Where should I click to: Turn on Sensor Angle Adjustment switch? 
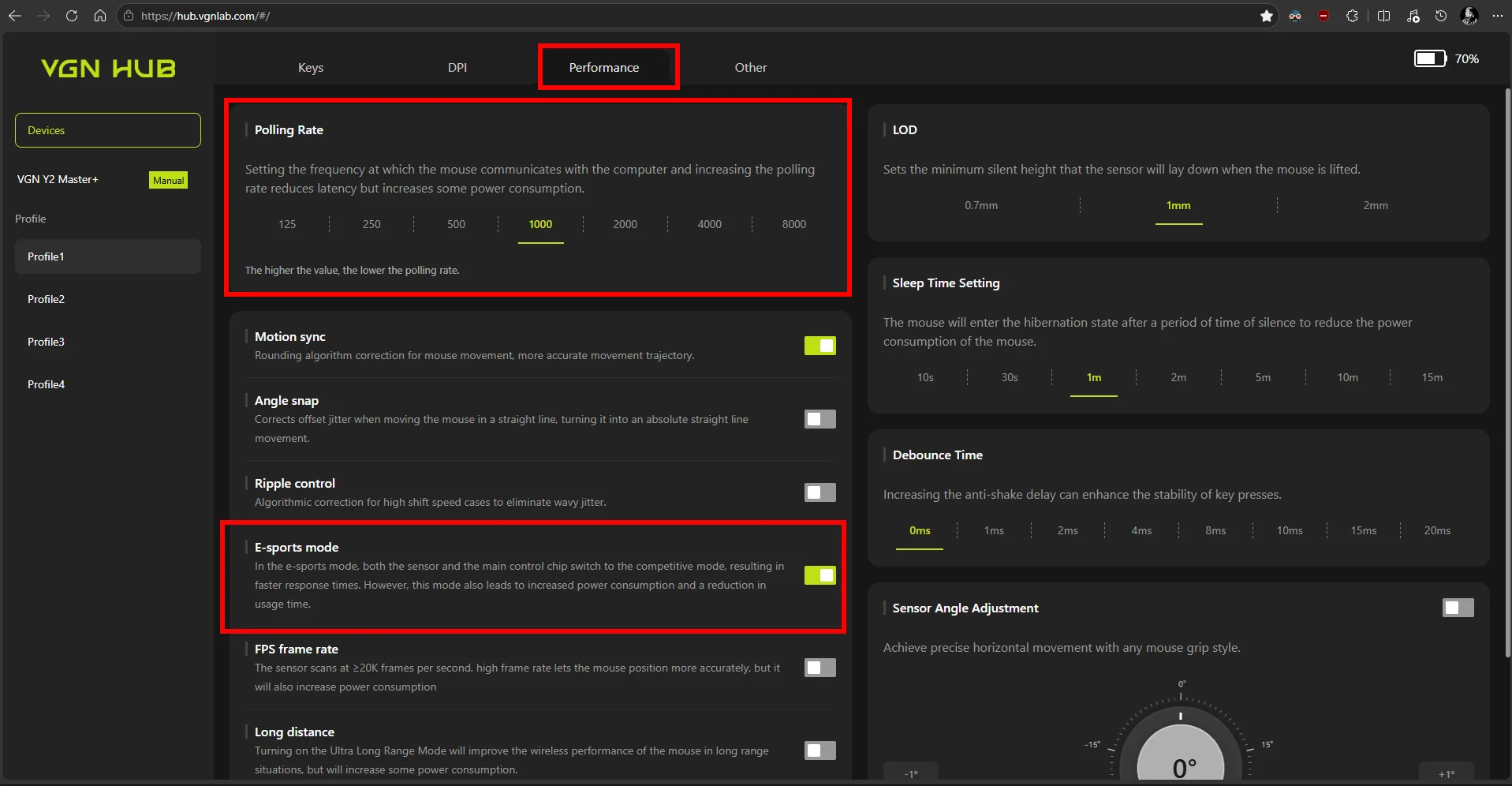(x=1458, y=608)
